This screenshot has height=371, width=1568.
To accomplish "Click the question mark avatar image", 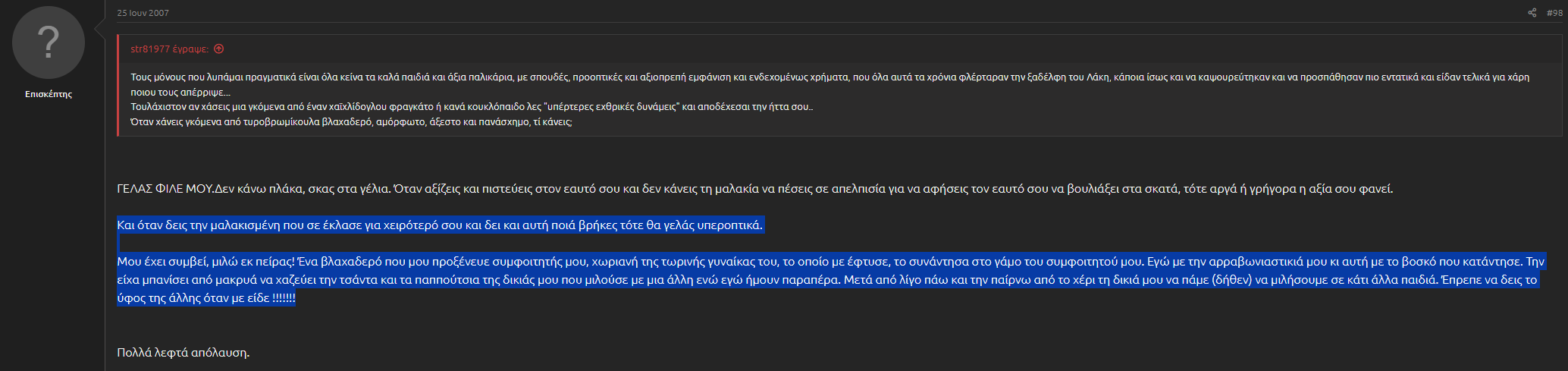I will [x=49, y=42].
